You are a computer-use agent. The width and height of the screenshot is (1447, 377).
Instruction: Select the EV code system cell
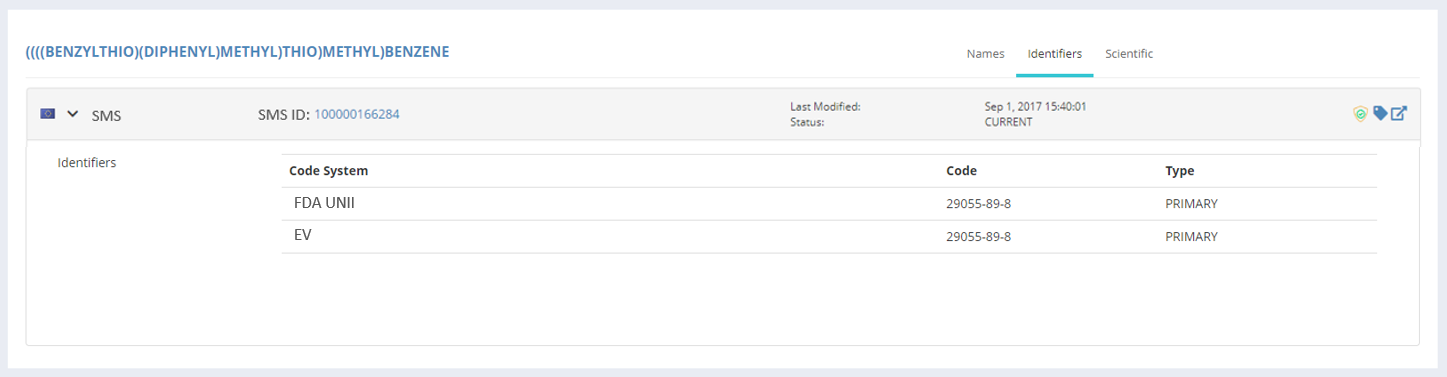coord(303,236)
